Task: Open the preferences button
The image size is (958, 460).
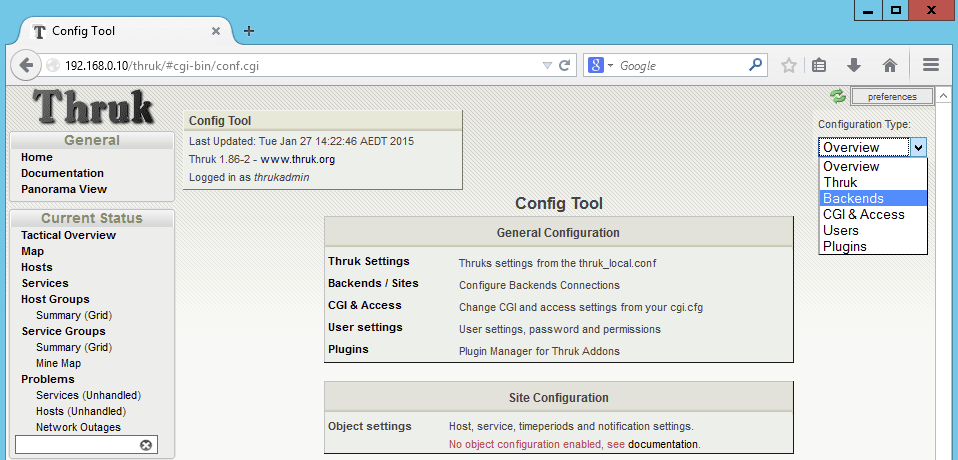Action: coord(892,97)
